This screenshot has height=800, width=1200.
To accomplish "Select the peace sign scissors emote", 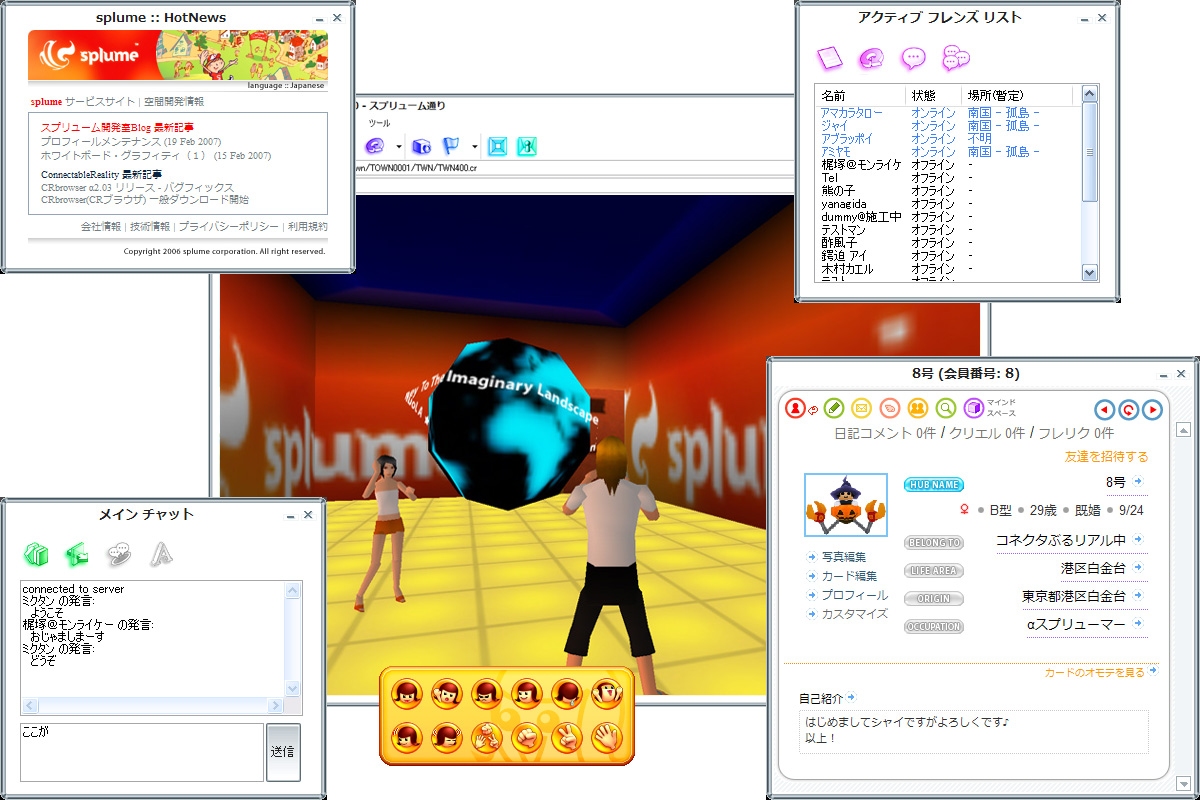I will click(x=565, y=737).
